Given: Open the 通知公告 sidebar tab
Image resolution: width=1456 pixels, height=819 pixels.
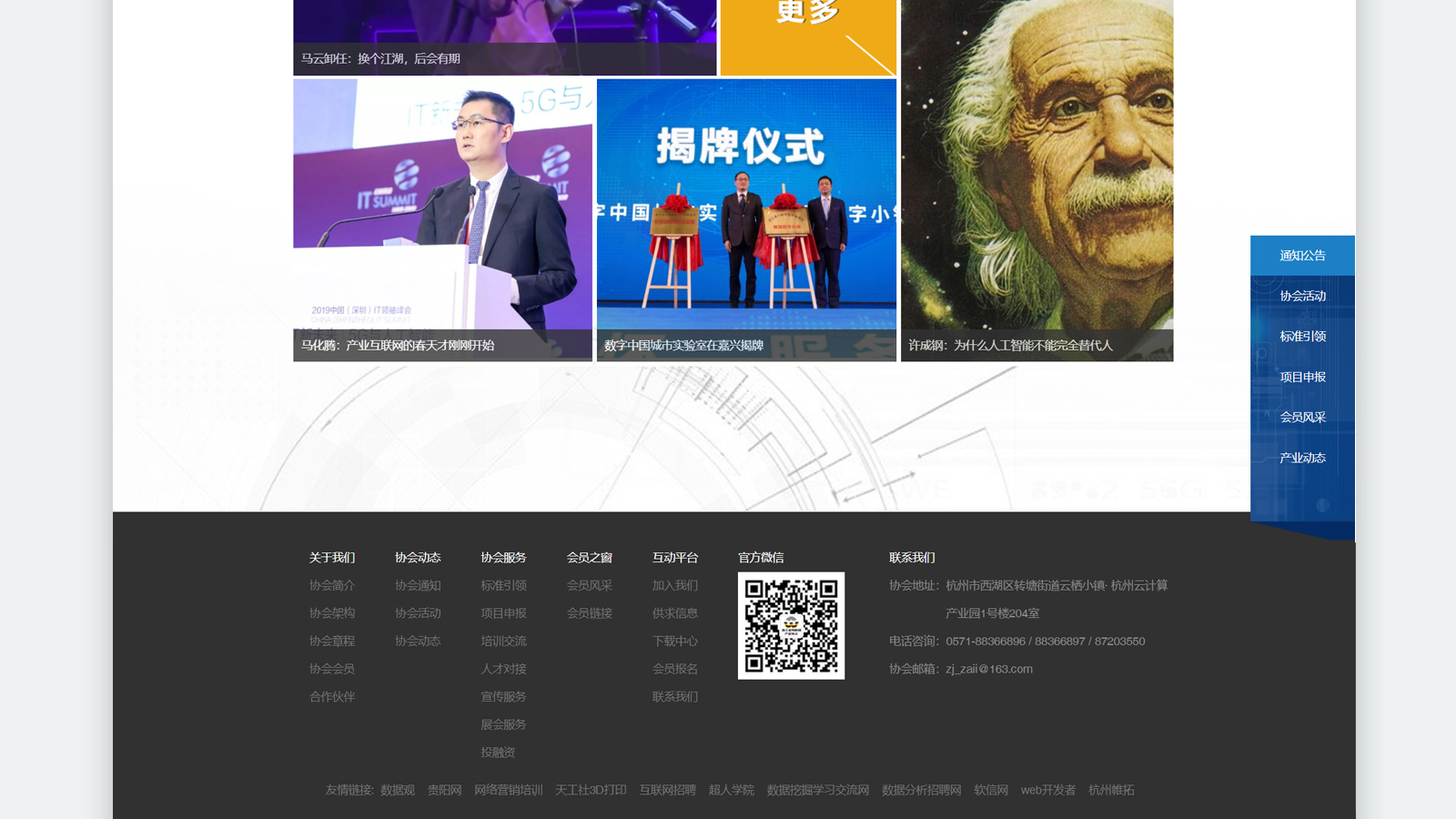Looking at the screenshot, I should (1302, 256).
